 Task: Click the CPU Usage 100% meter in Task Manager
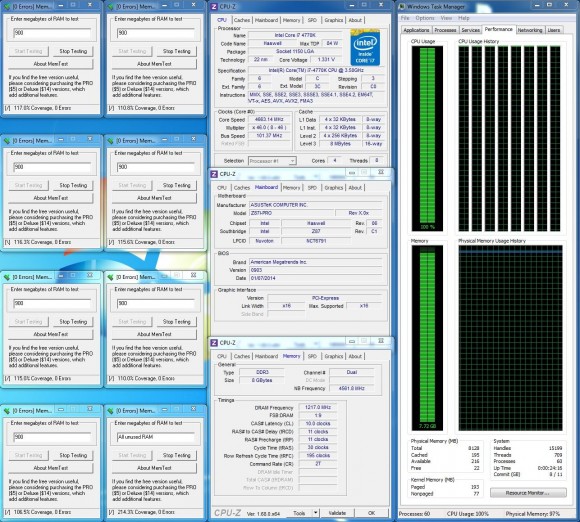coord(427,139)
